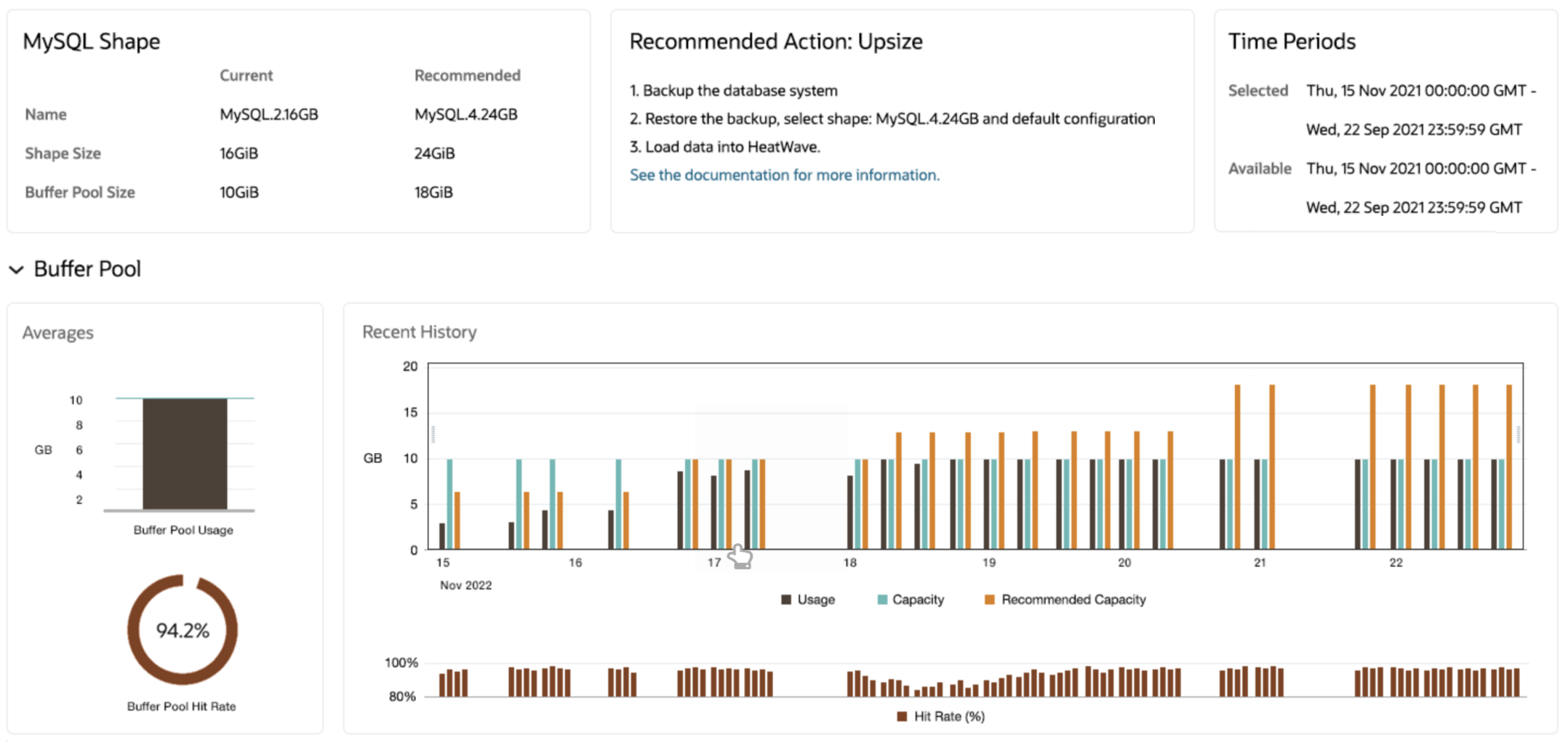Click day 22 on the history x-axis

(1396, 563)
